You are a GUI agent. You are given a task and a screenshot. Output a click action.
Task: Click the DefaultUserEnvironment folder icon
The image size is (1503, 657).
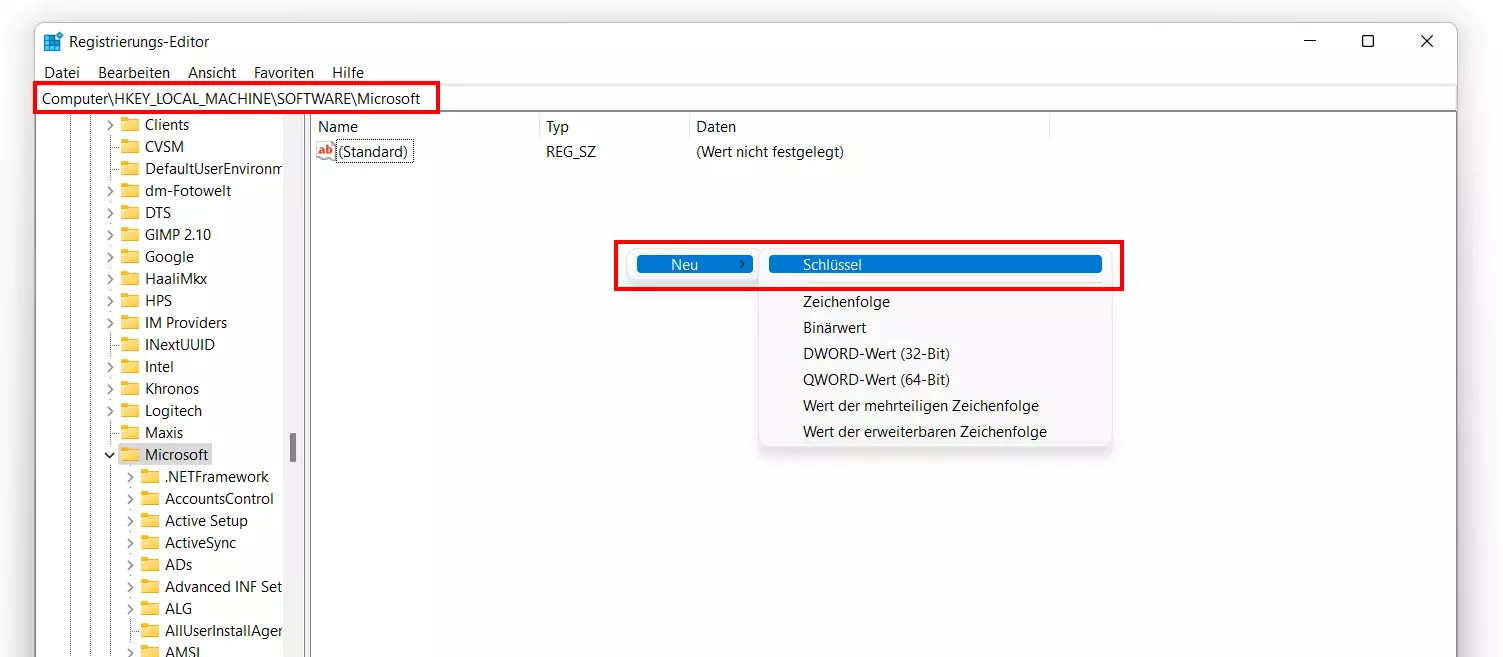pos(130,169)
